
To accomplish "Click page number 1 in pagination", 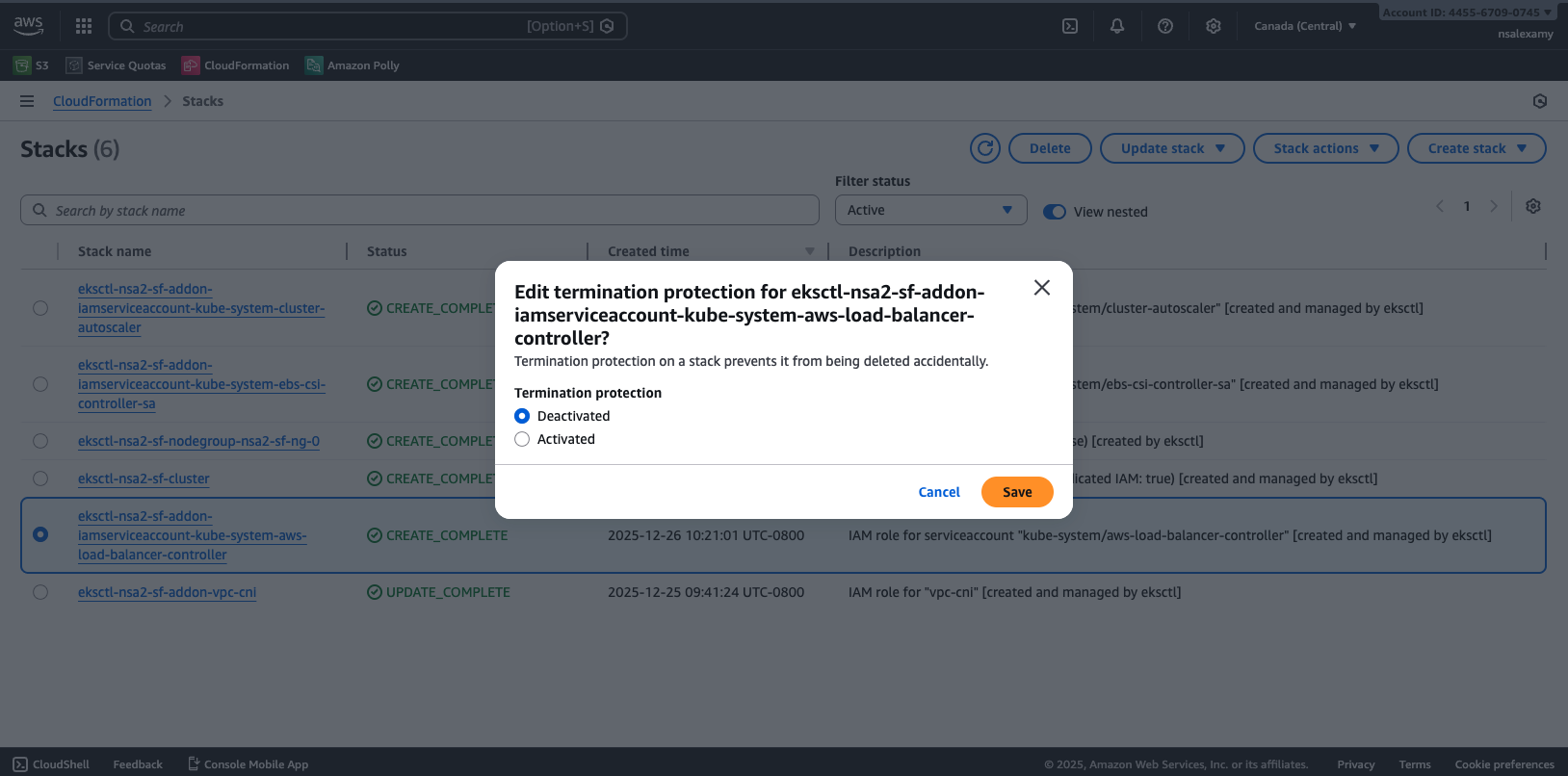I will pos(1467,206).
